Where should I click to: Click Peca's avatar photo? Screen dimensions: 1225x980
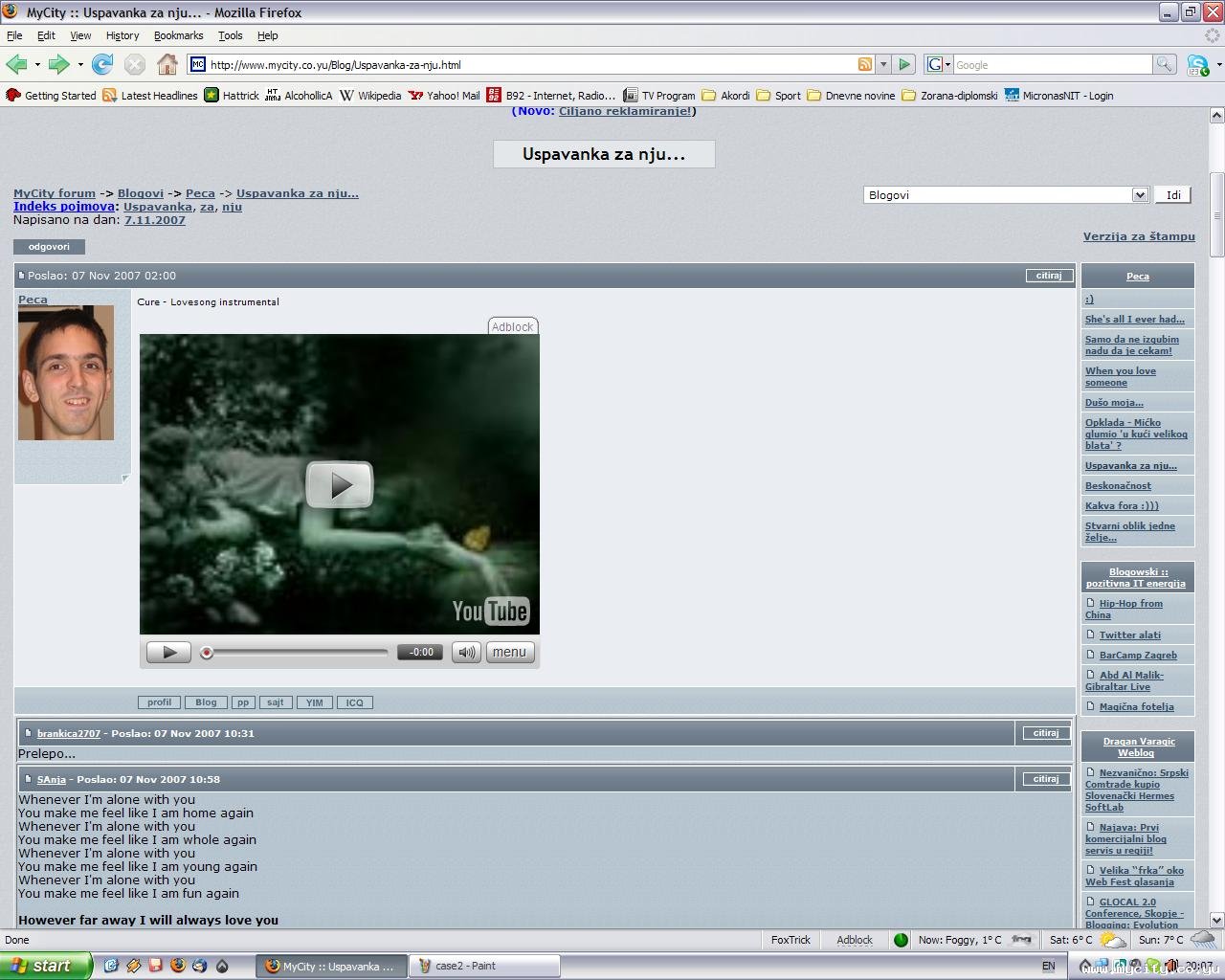66,373
